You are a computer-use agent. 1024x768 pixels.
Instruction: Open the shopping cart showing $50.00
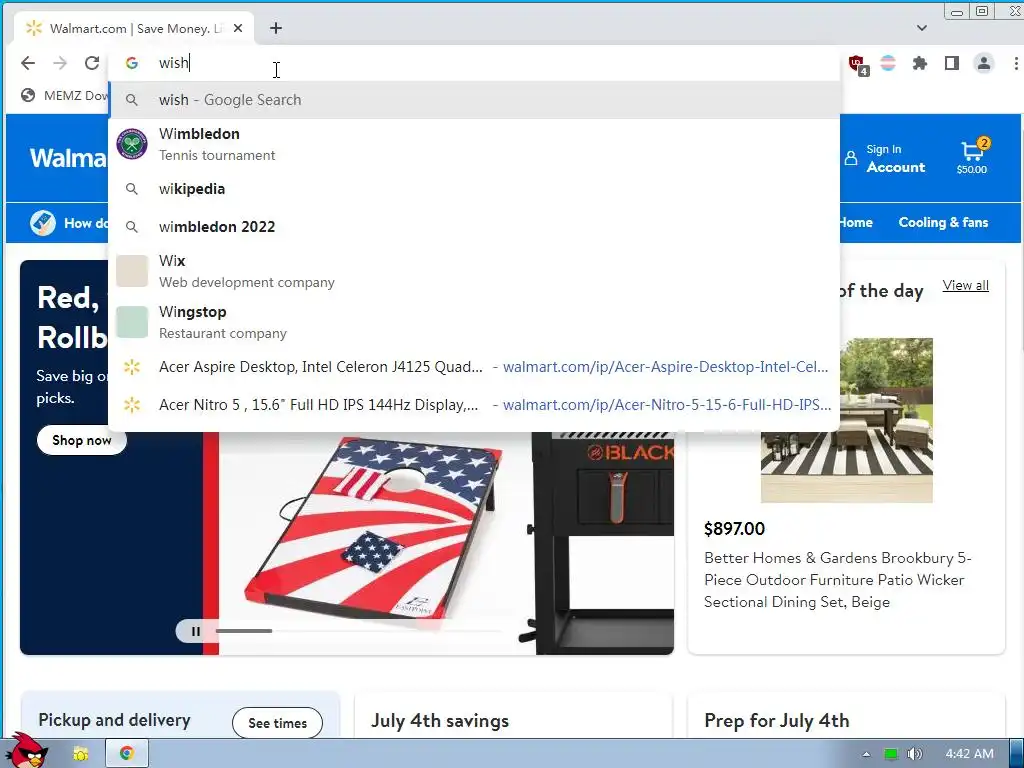972,157
